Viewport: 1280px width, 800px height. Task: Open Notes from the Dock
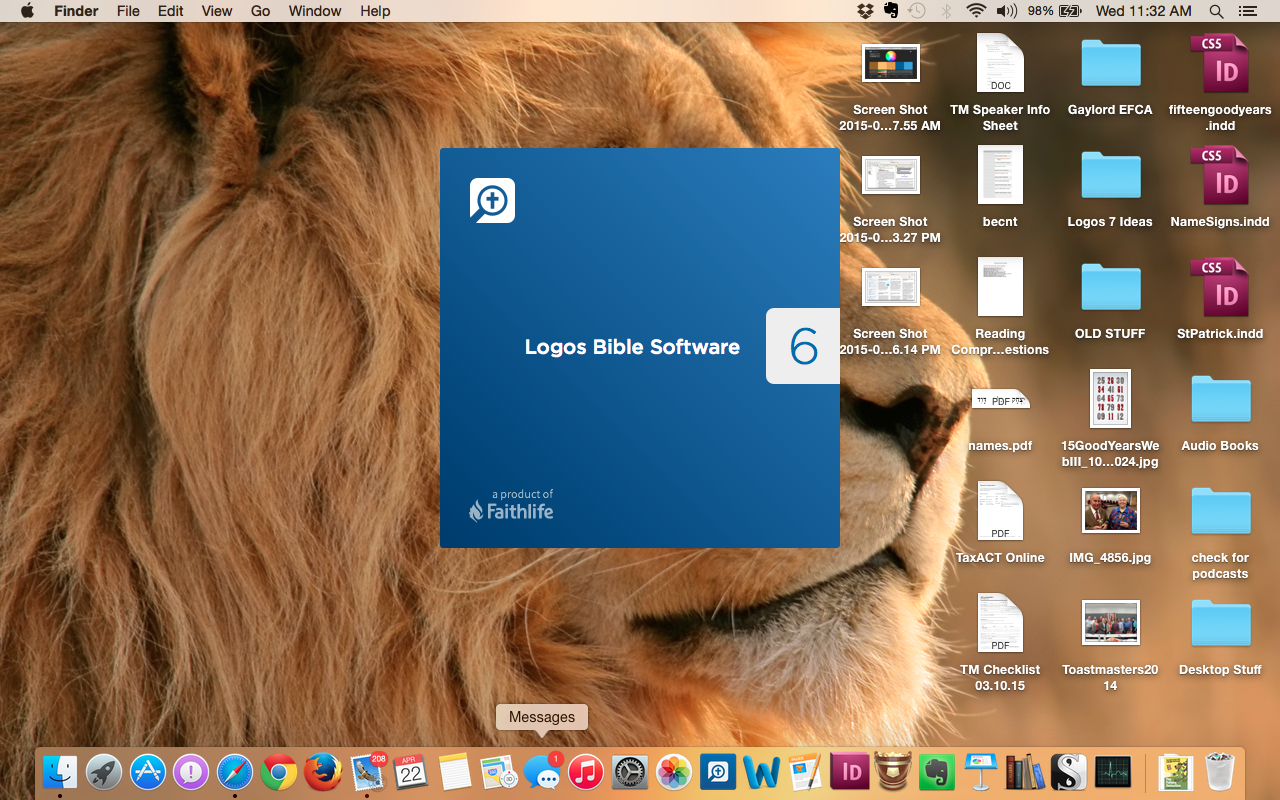pyautogui.click(x=454, y=772)
